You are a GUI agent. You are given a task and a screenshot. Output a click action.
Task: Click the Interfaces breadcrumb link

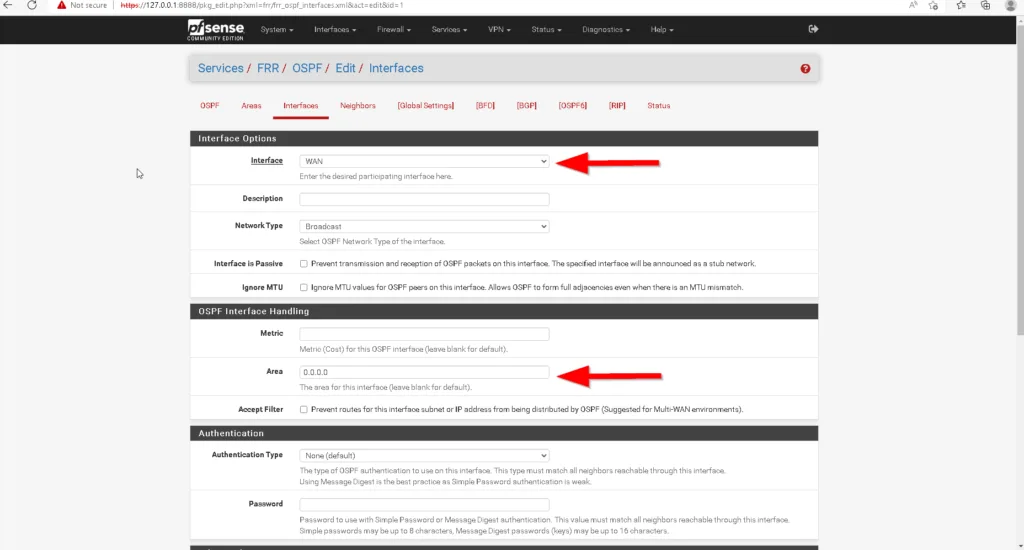(396, 69)
